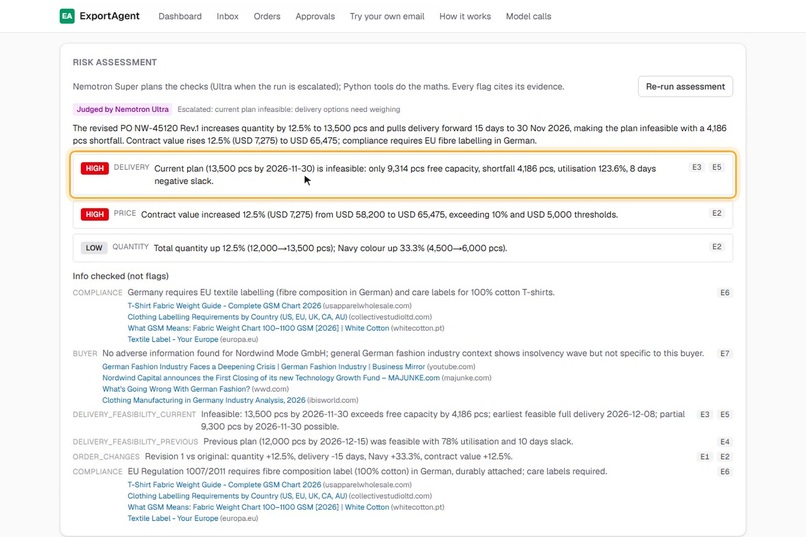Image resolution: width=806 pixels, height=537 pixels.
Task: Open evidence E7 on the Buyer row
Action: [725, 354]
